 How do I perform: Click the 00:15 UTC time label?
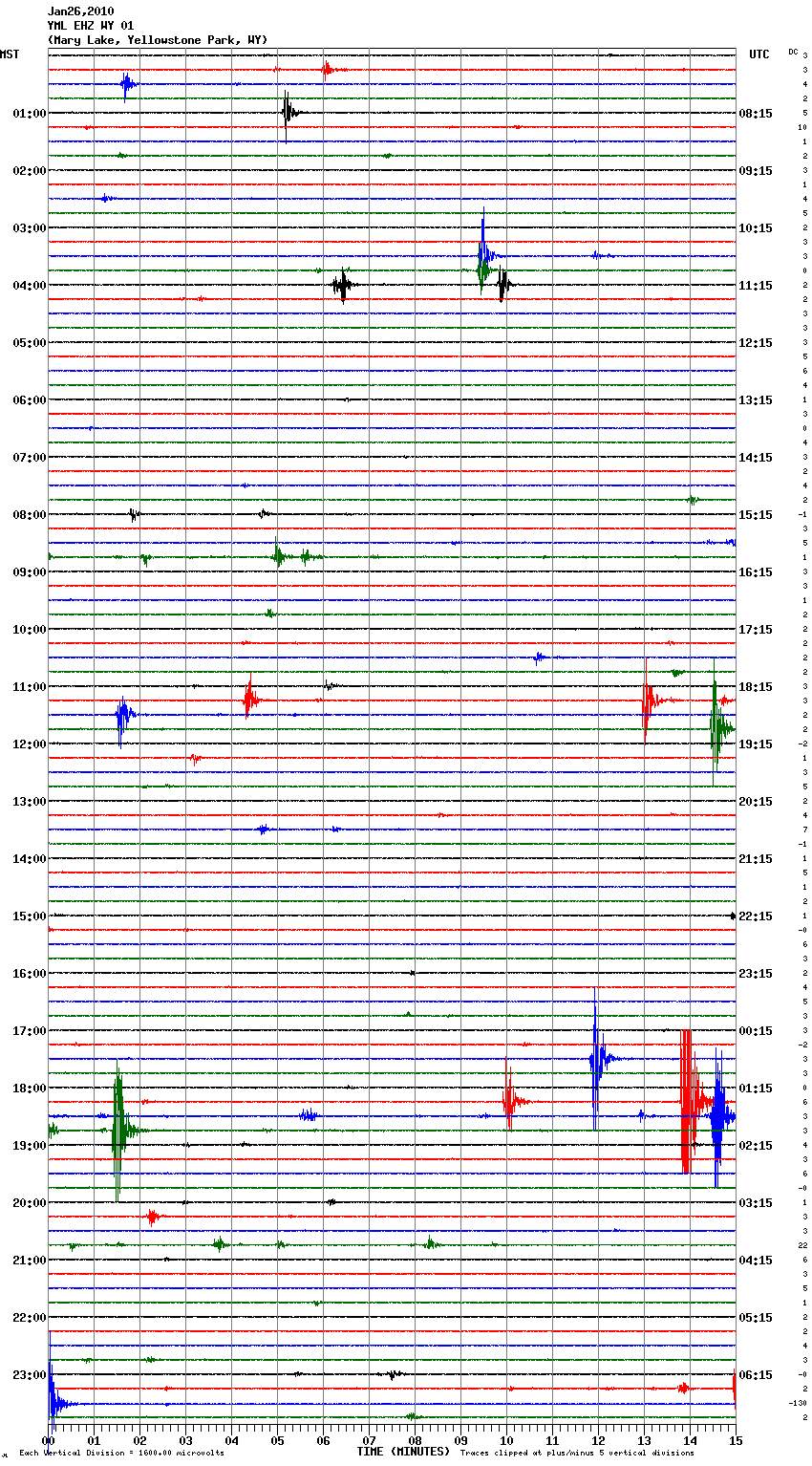coord(756,1031)
